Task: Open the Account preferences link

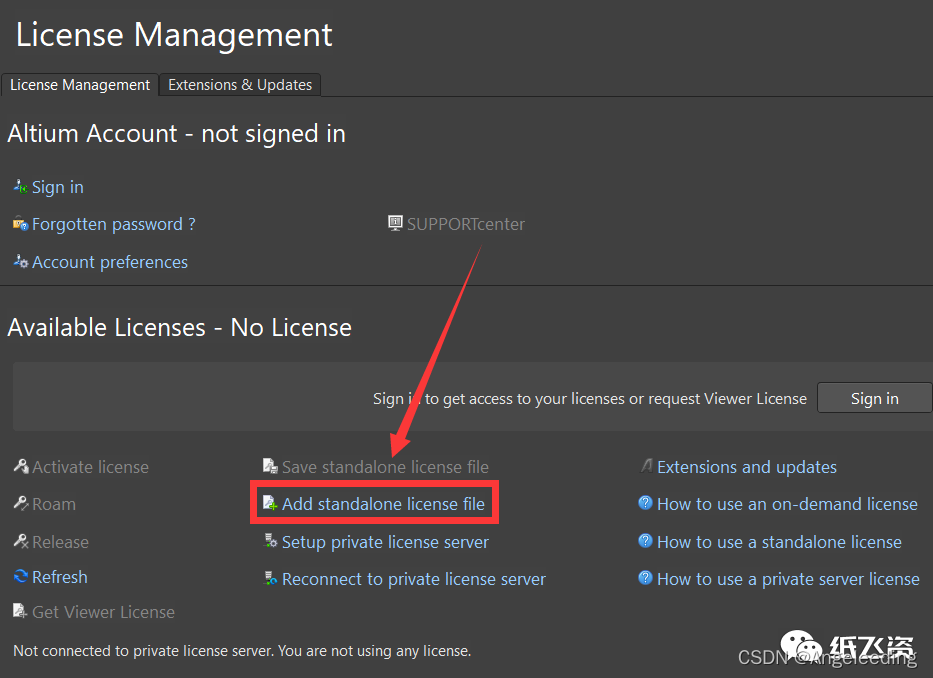Action: (x=110, y=262)
